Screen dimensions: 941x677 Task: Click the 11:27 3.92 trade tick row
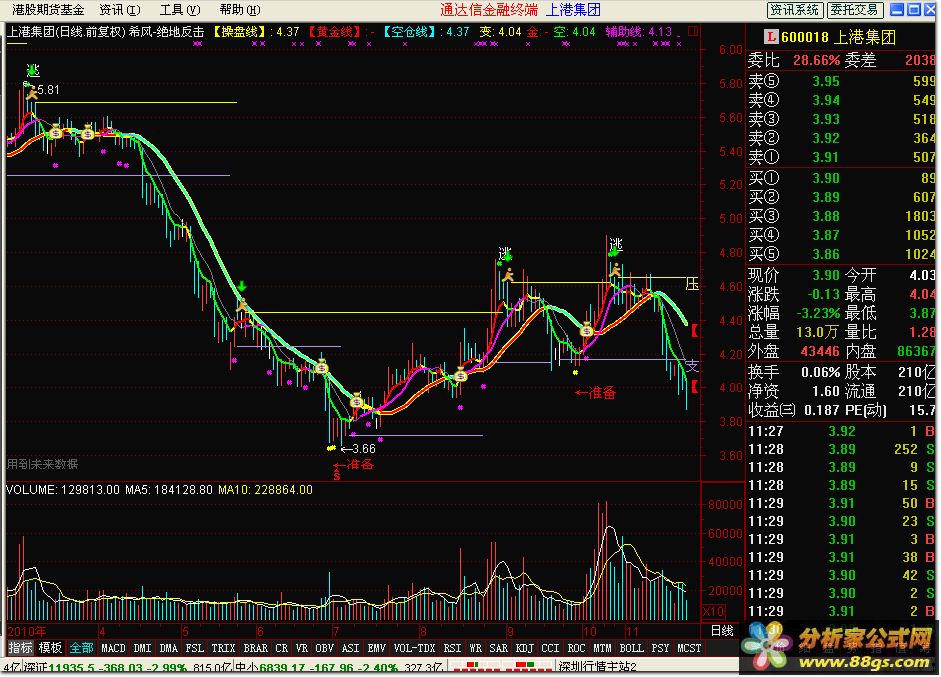[841, 431]
